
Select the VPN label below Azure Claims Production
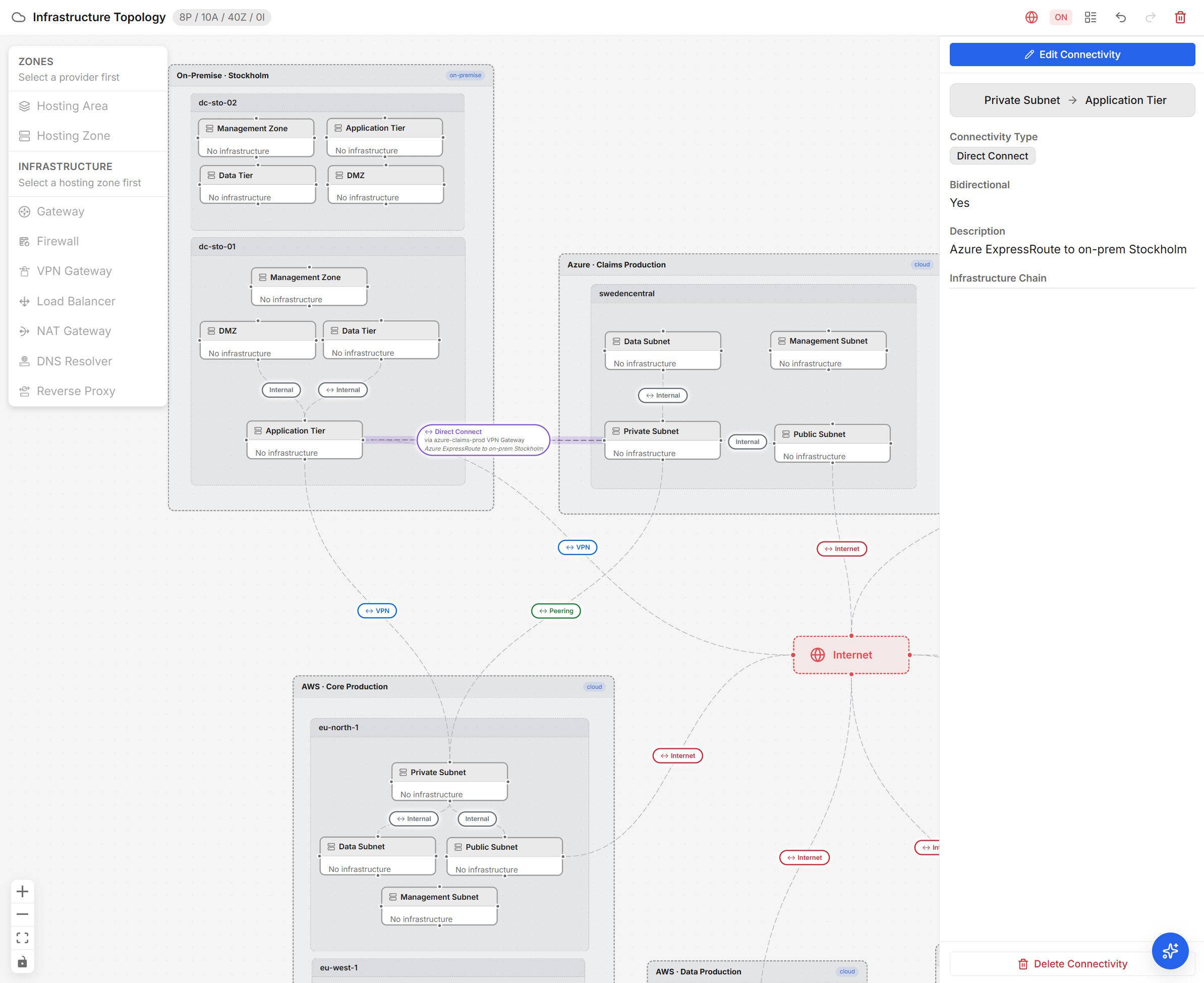tap(578, 547)
